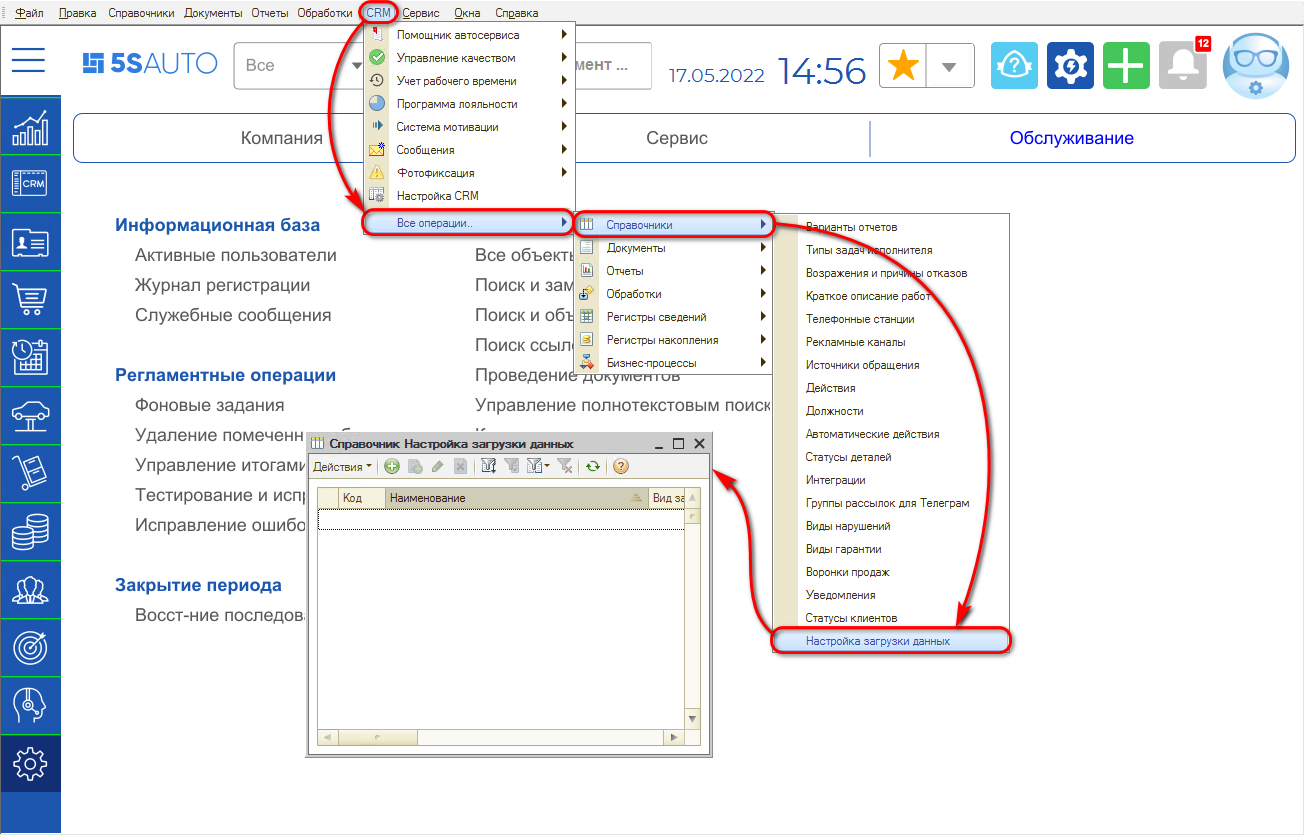Click the car lift service sidebar icon

pyautogui.click(x=30, y=415)
